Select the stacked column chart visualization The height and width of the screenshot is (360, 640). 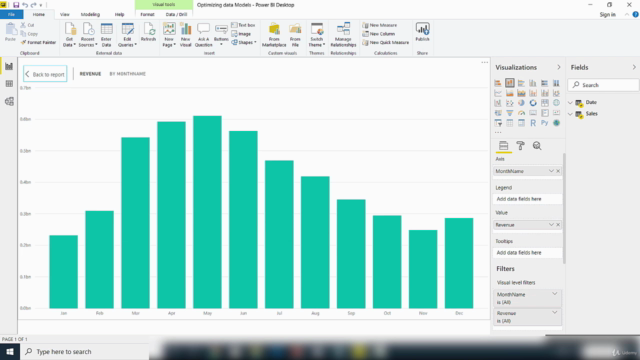click(510, 83)
